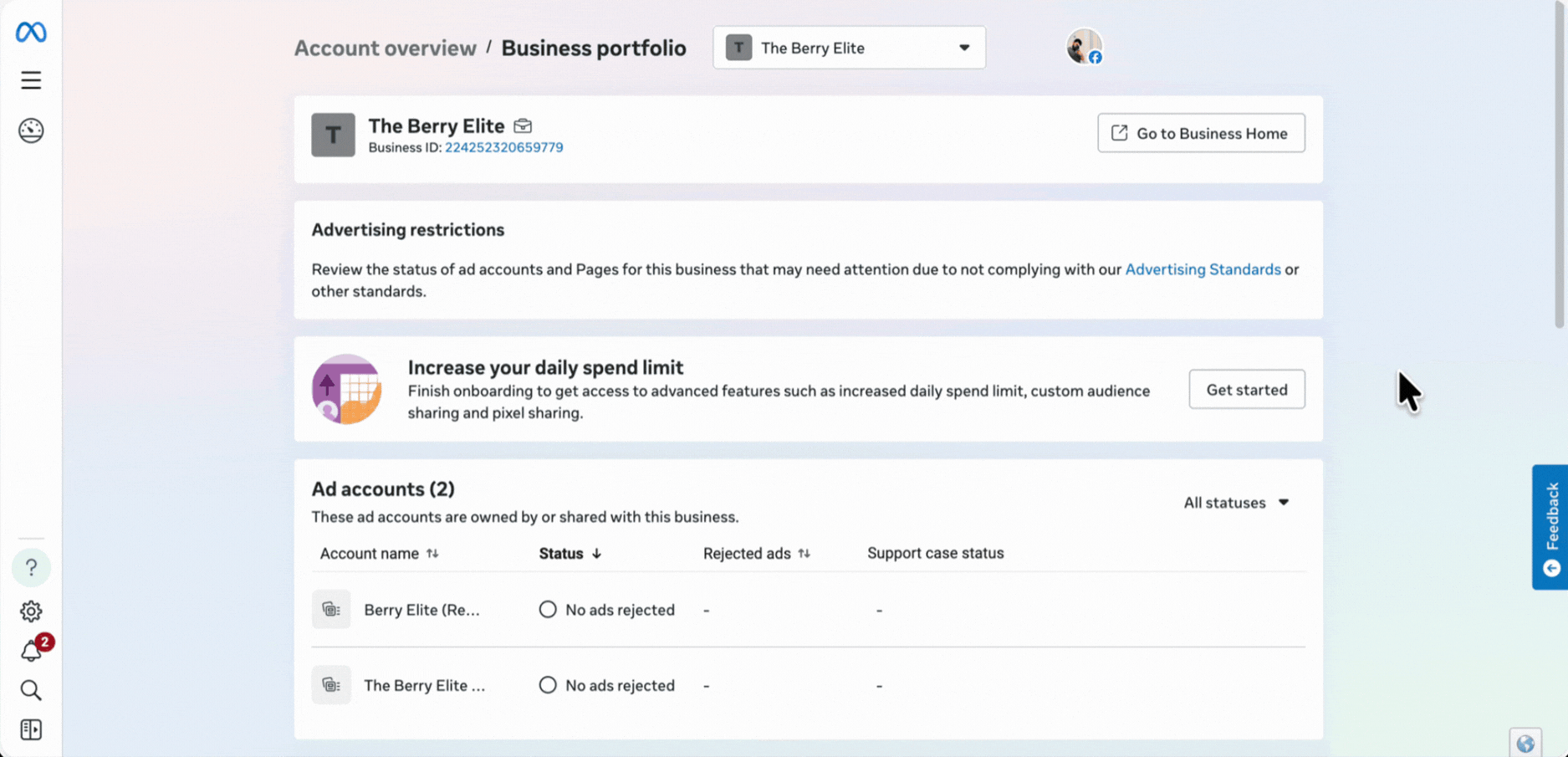This screenshot has height=757, width=1568.
Task: Open the All statuses filter dropdown
Action: 1236,503
